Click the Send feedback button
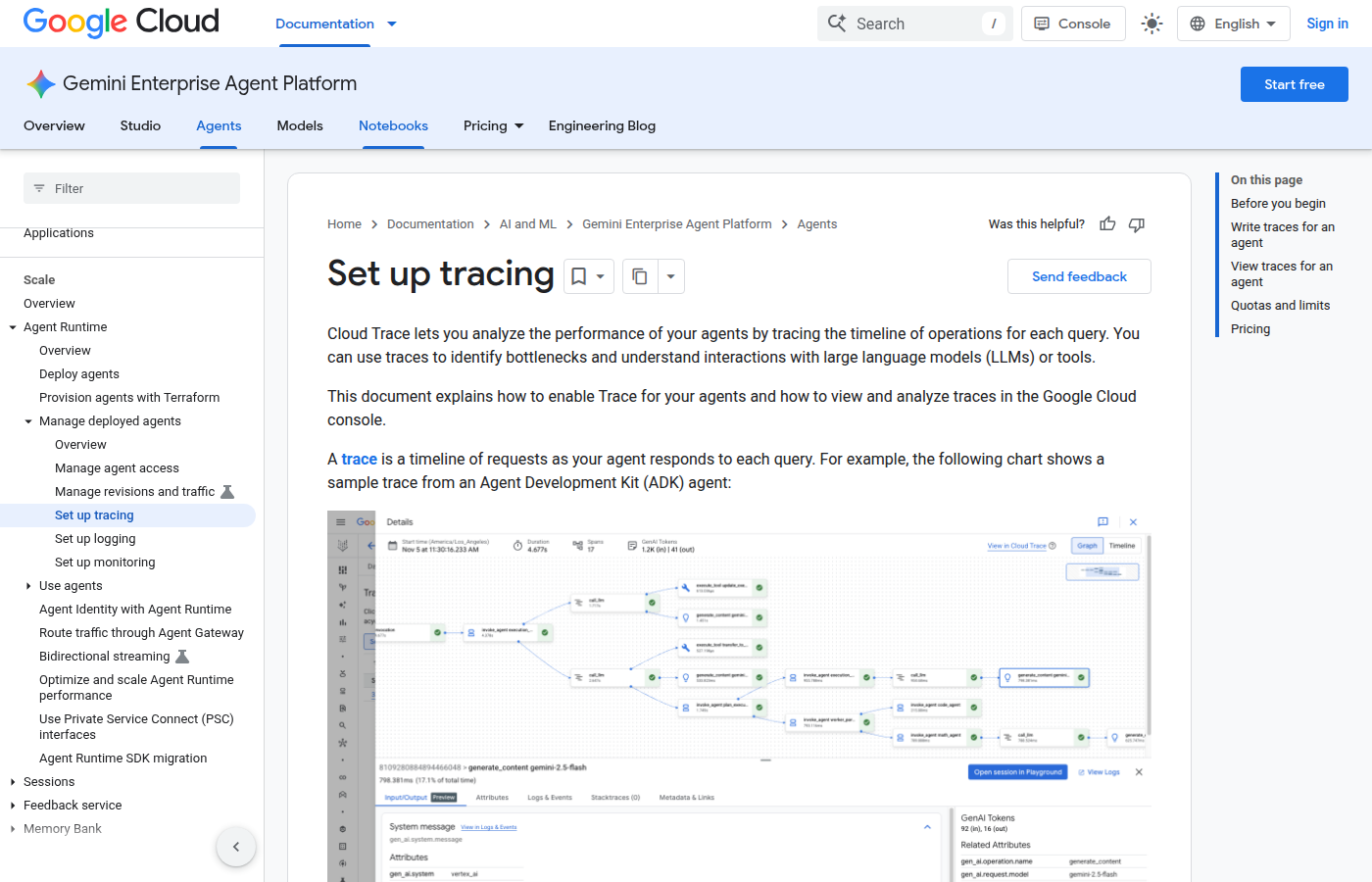Screen dimensions: 1372x882 point(1079,276)
